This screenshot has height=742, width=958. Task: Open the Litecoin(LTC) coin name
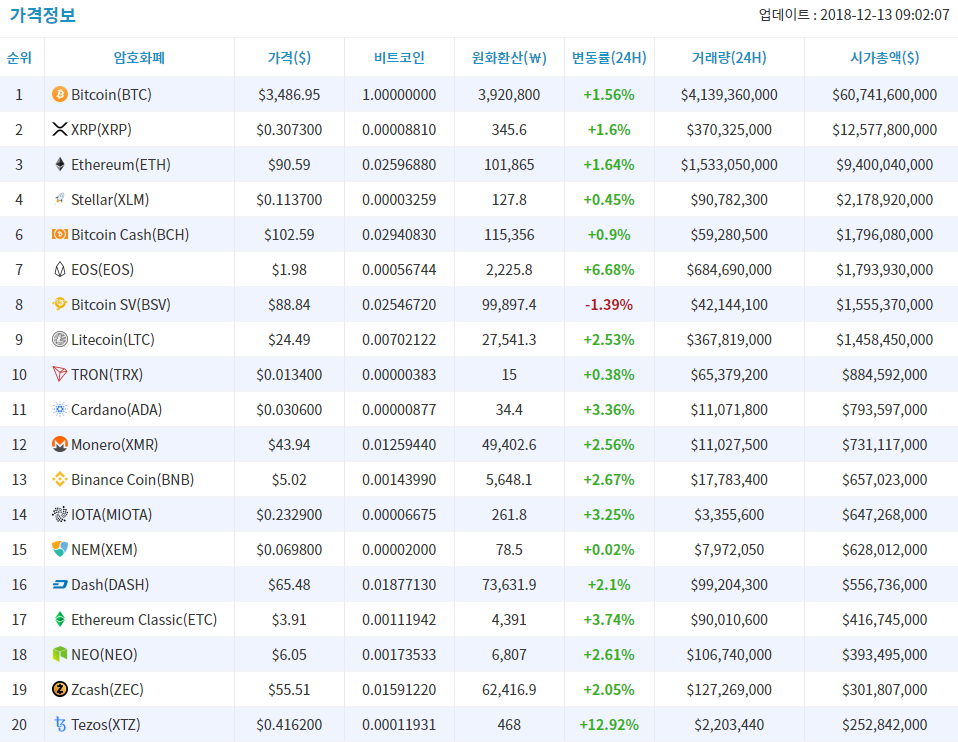click(x=113, y=339)
